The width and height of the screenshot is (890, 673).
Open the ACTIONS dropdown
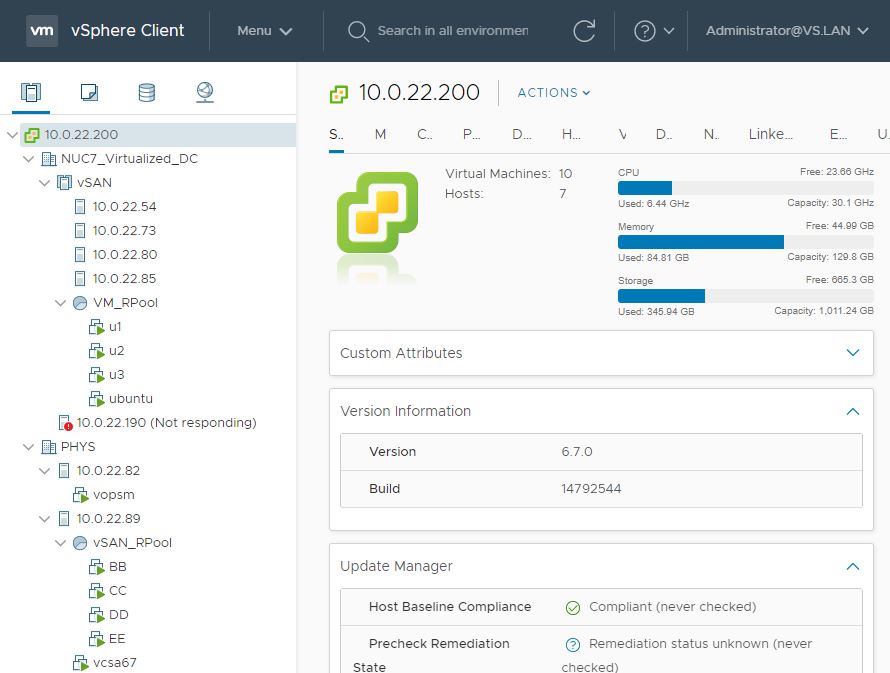click(x=553, y=92)
